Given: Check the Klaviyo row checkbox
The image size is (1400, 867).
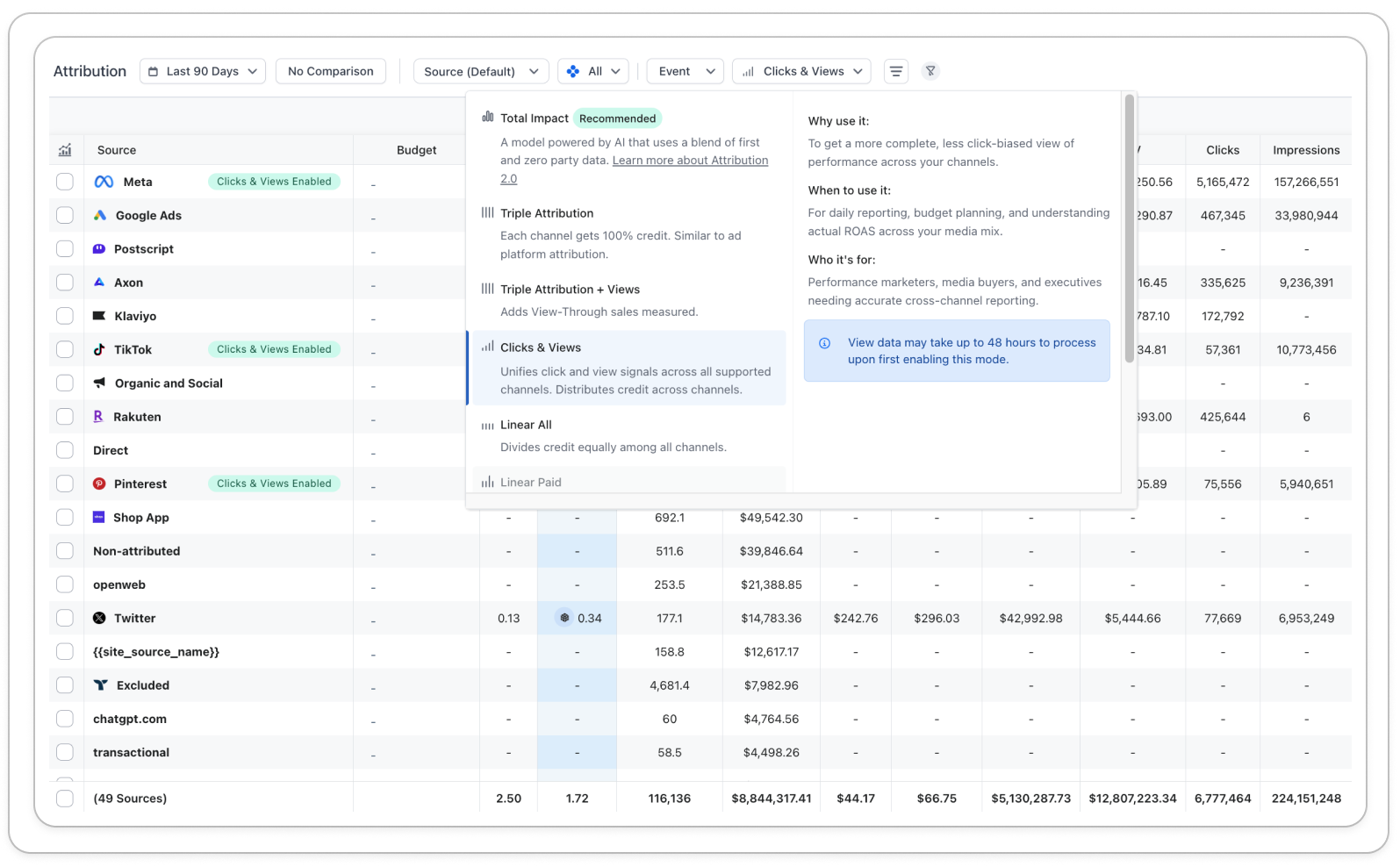Looking at the screenshot, I should point(65,316).
